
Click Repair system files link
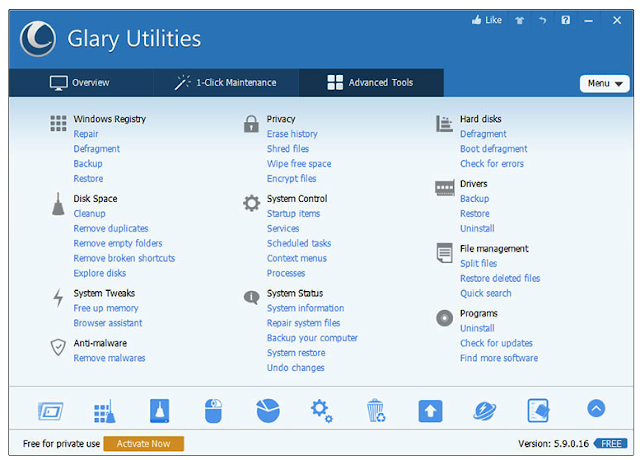click(303, 323)
